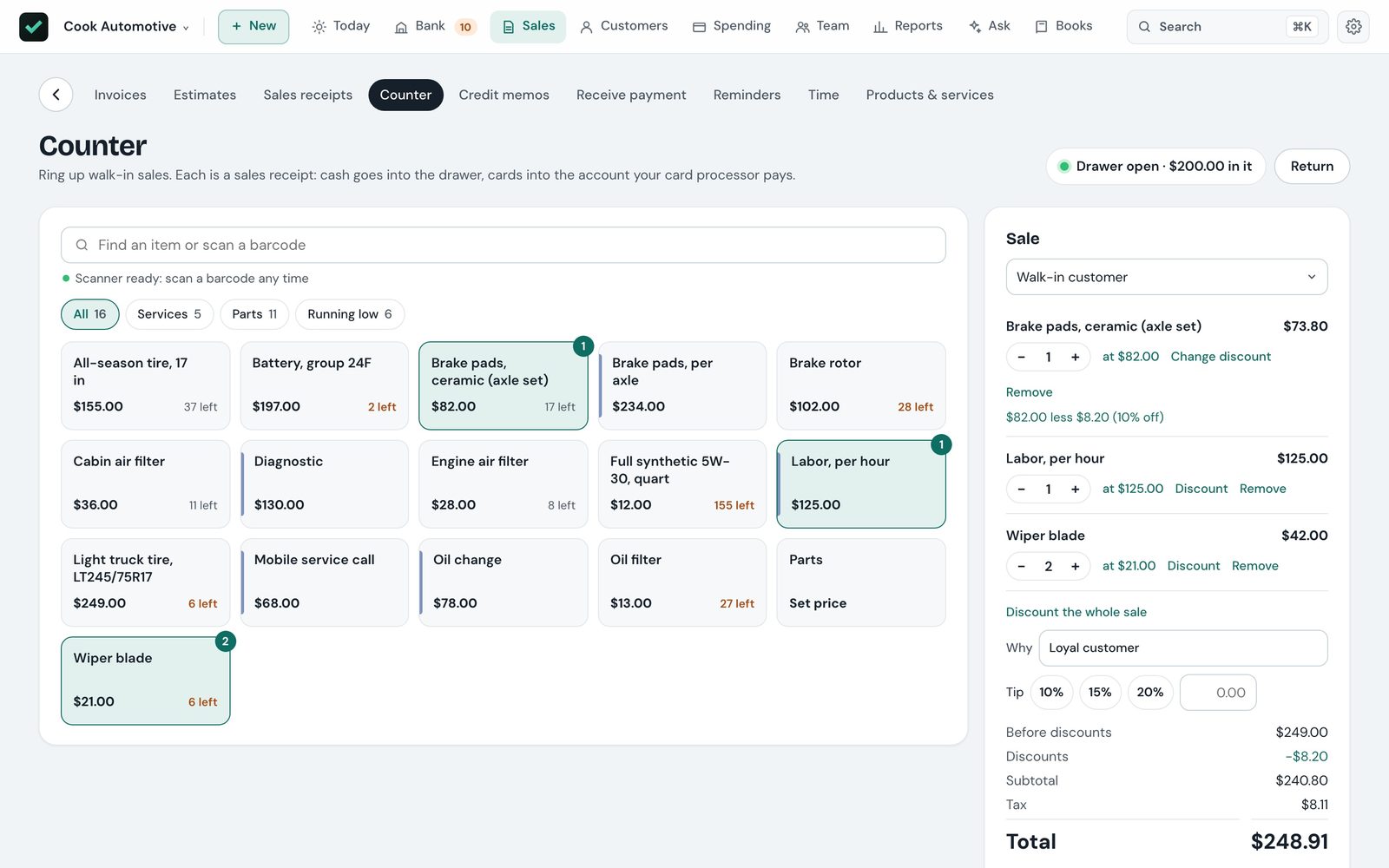Select the All 16 items filter
This screenshot has width=1389, height=868.
tap(89, 314)
